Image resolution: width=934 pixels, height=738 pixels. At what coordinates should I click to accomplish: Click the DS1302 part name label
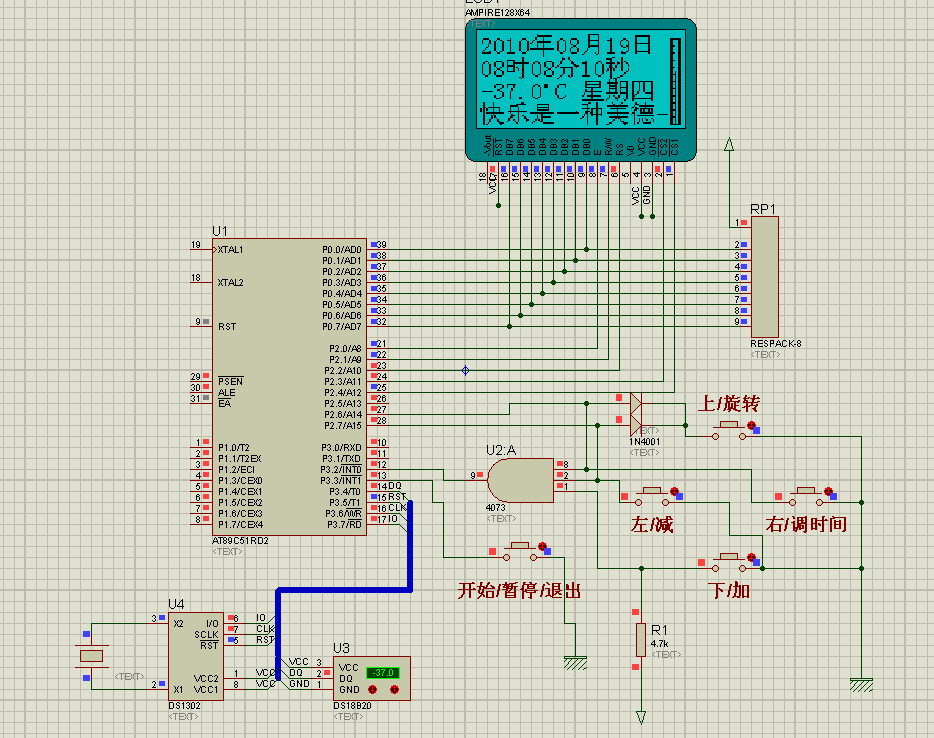coord(185,706)
